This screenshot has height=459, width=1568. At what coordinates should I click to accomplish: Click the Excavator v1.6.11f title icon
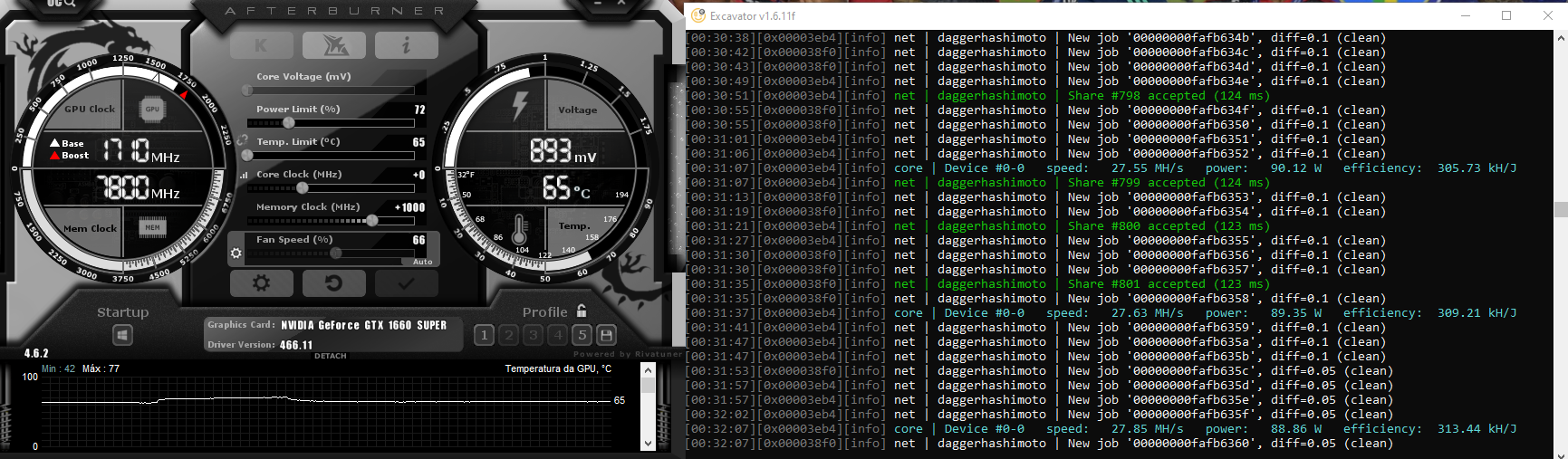(697, 15)
